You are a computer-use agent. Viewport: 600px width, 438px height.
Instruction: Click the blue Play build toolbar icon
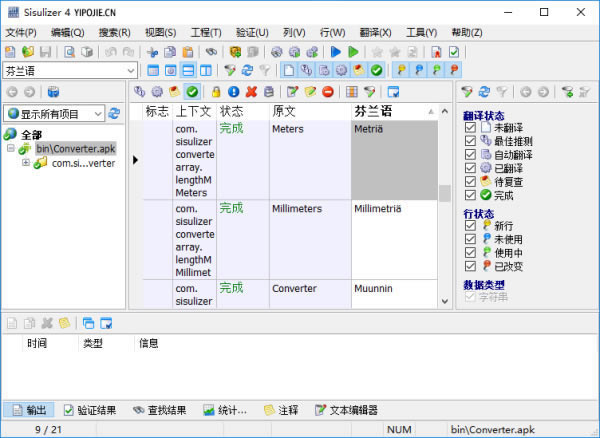tap(336, 52)
